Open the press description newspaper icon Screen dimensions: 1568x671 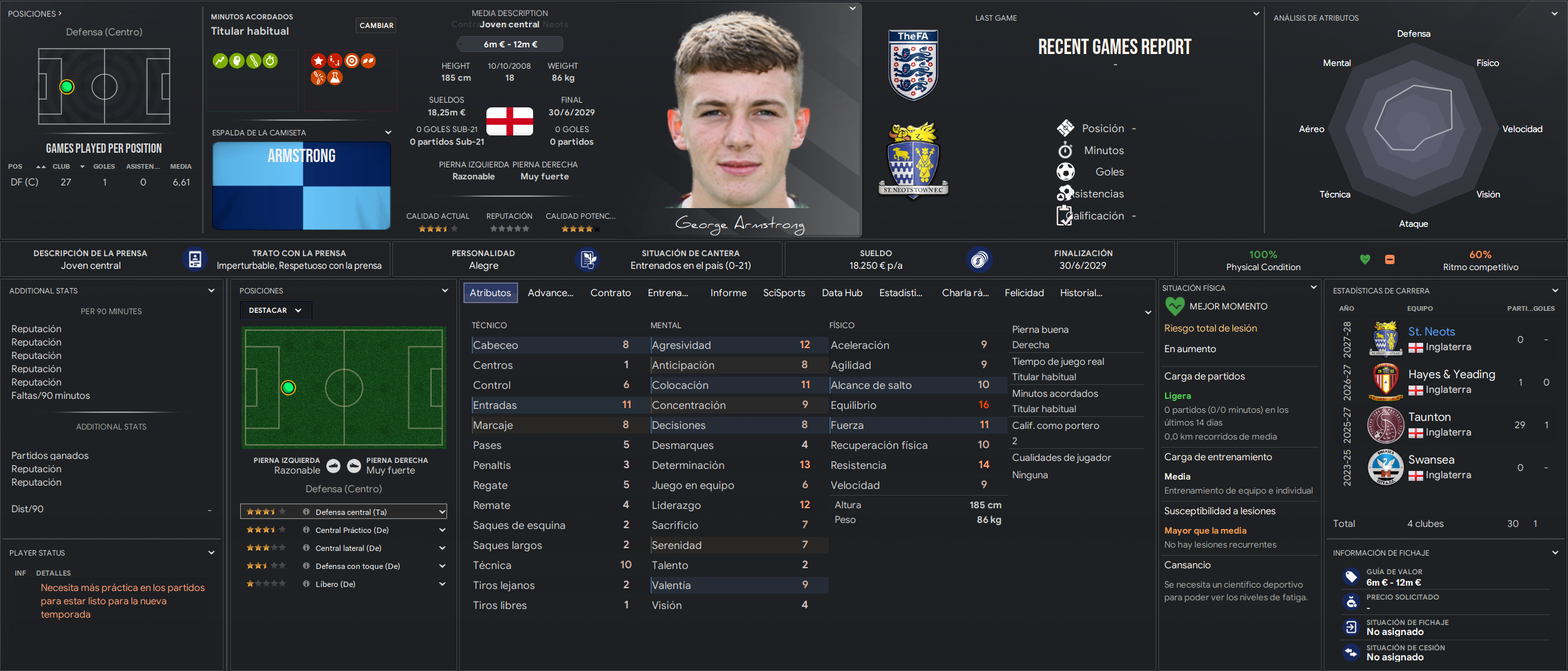tap(195, 259)
